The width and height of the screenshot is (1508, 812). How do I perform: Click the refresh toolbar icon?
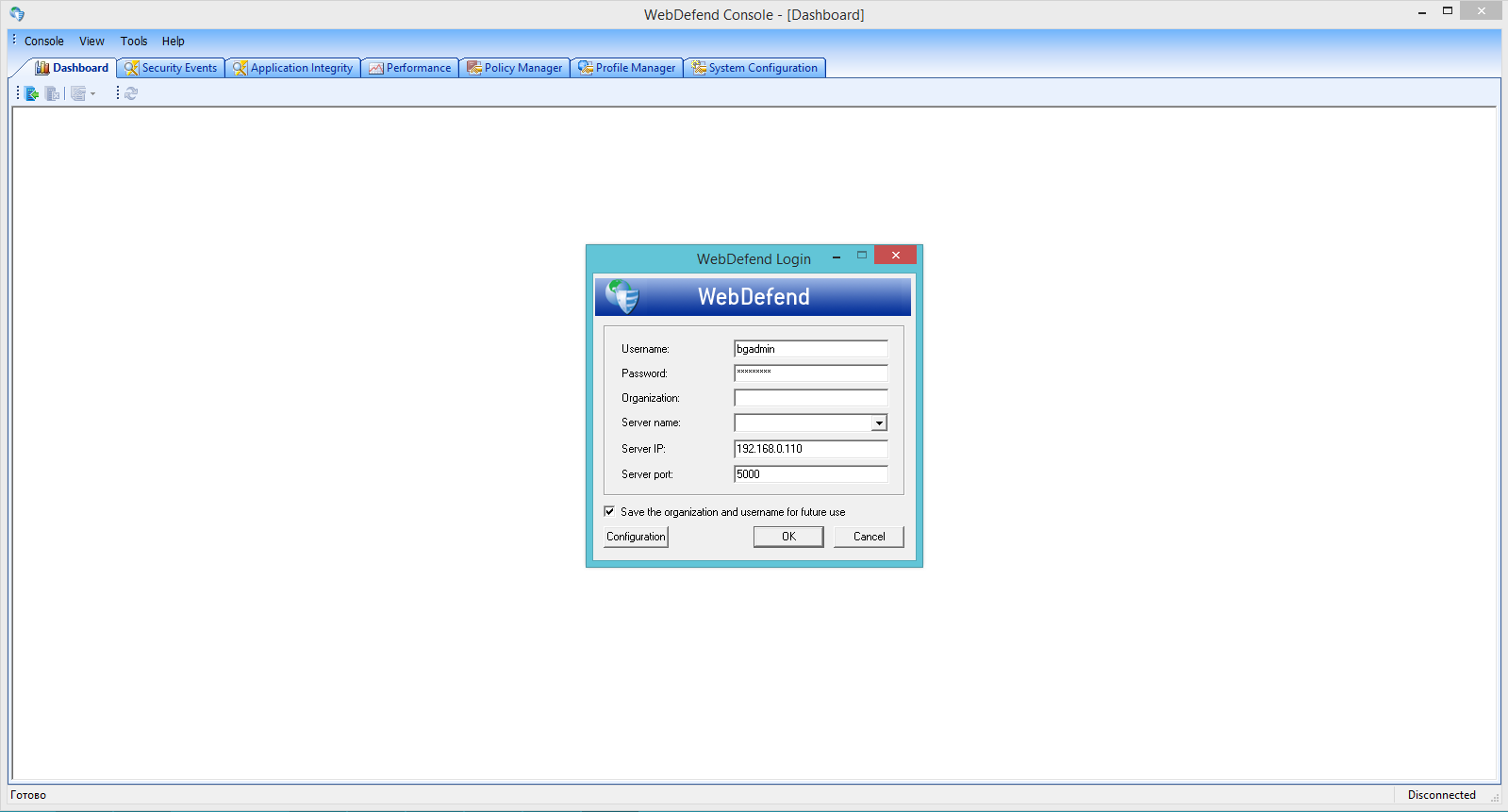click(x=131, y=93)
